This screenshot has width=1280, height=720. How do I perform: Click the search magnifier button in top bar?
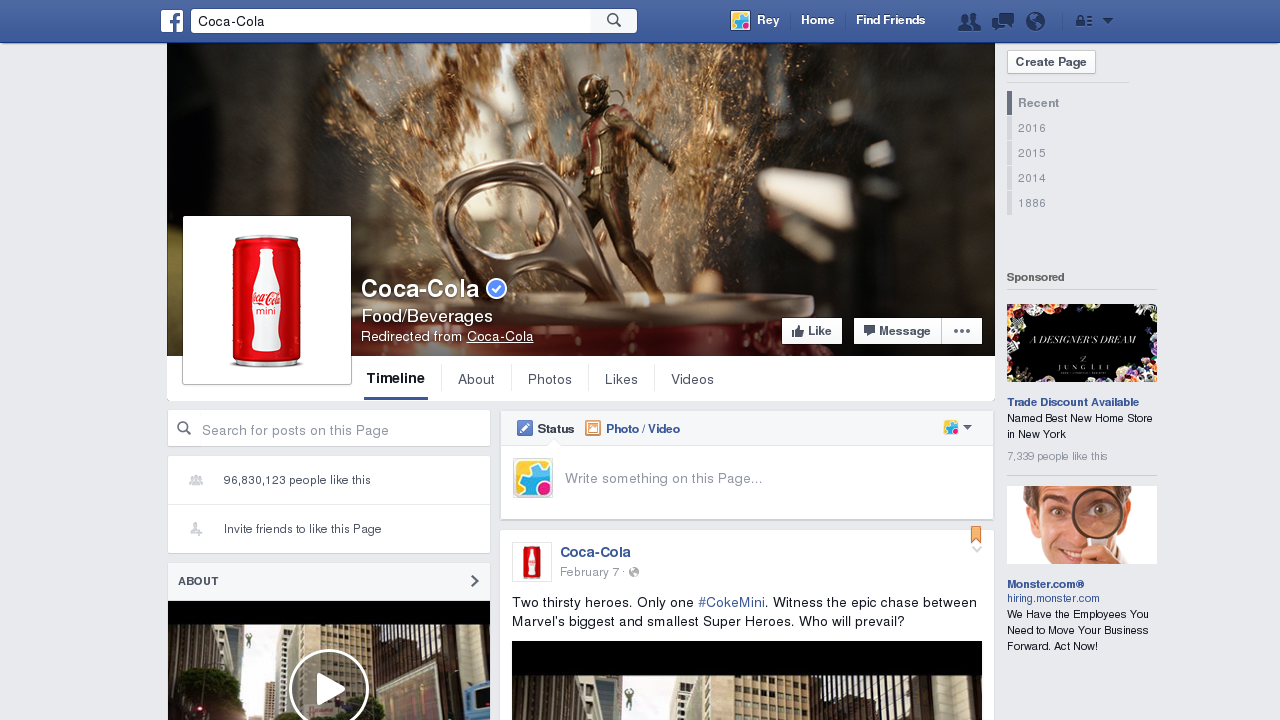(614, 21)
